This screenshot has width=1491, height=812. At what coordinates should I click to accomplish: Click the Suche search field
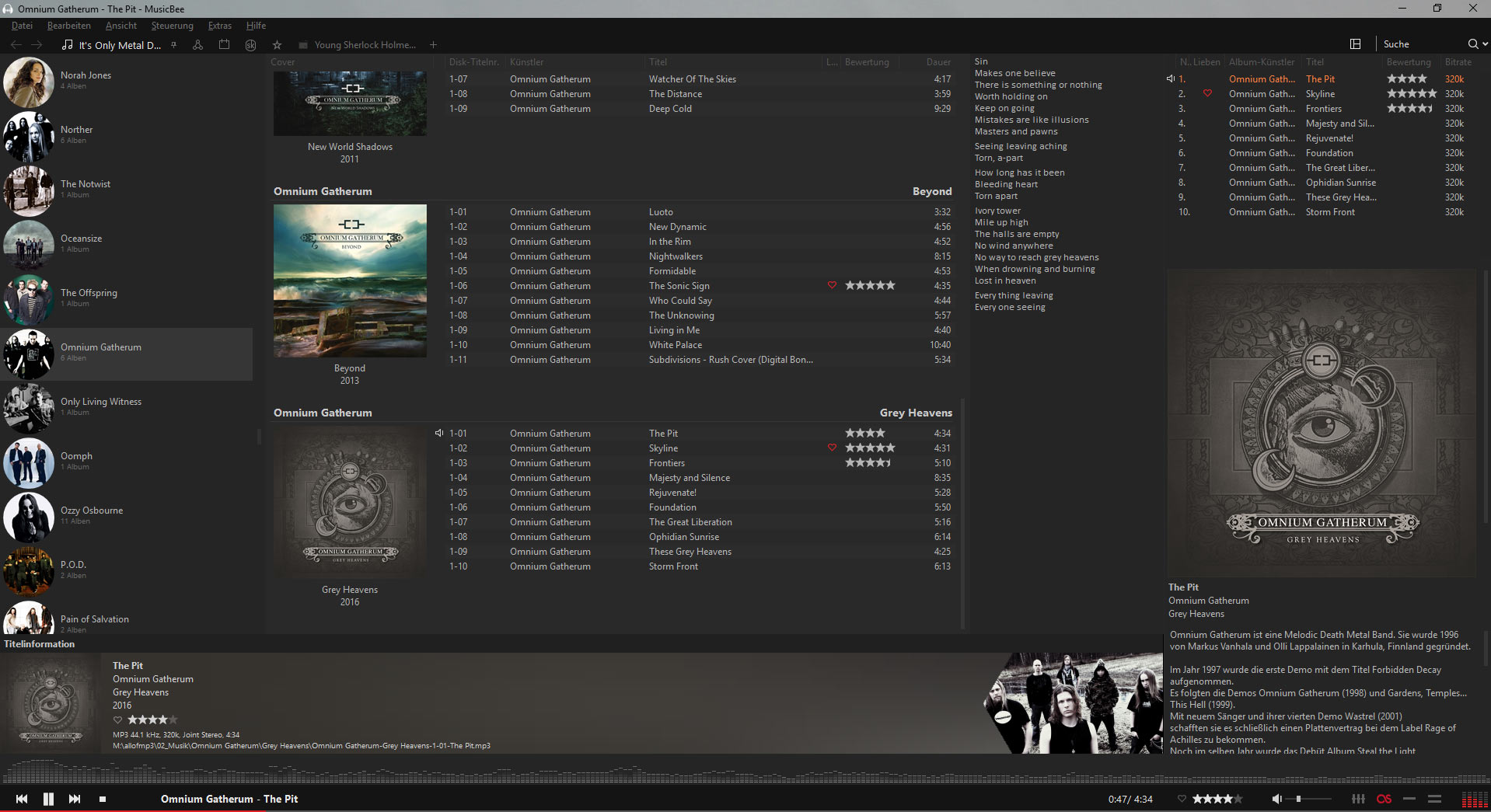pyautogui.click(x=1423, y=44)
